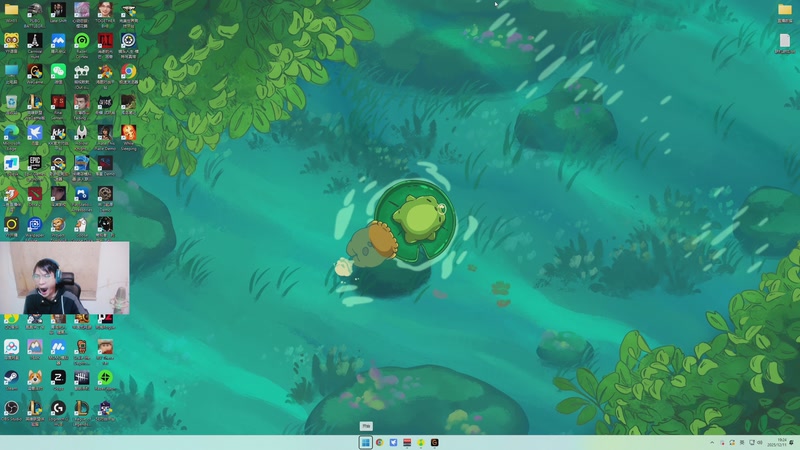
Task: Open the corgi dog icon shortcut
Action: pos(35,378)
